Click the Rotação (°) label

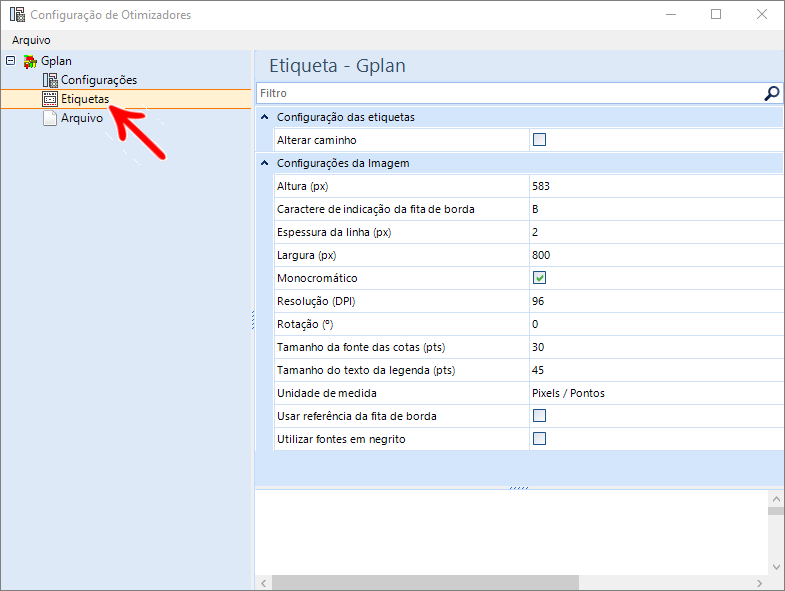(305, 325)
